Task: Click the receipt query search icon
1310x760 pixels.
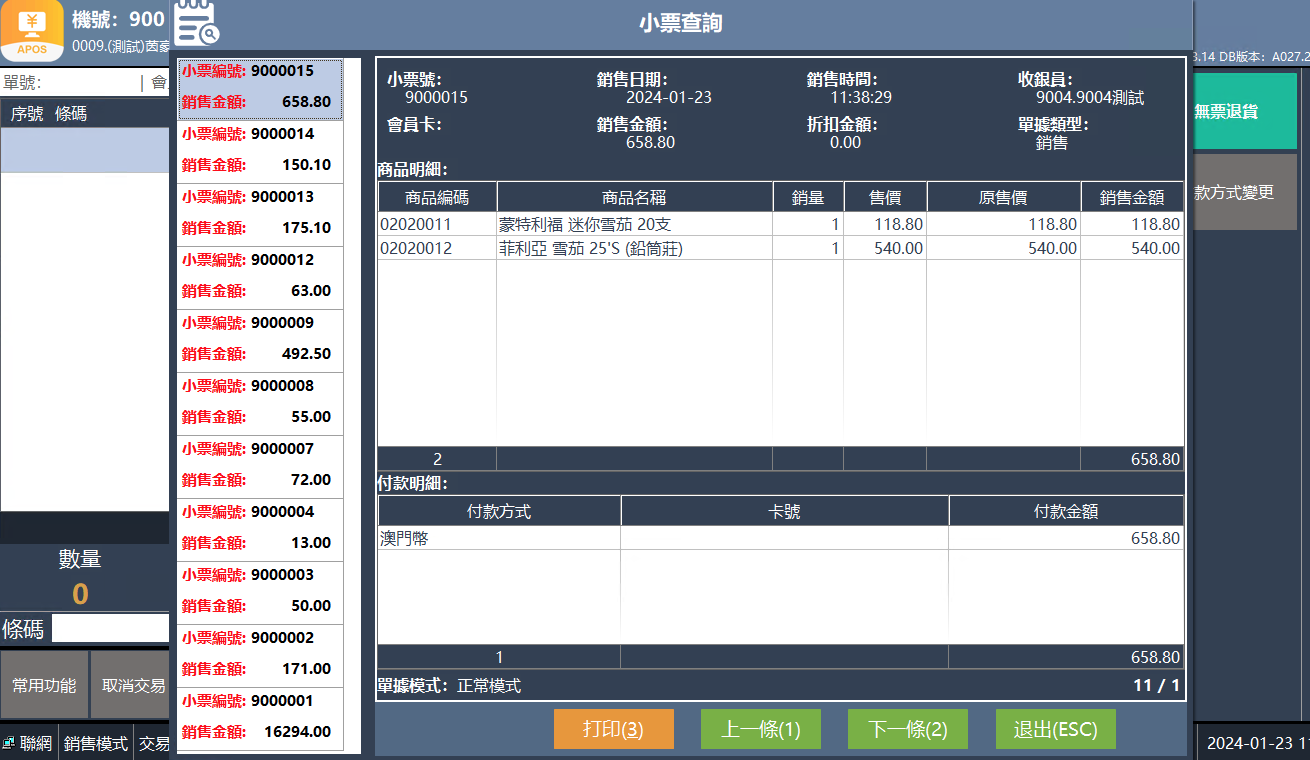Action: pyautogui.click(x=197, y=24)
